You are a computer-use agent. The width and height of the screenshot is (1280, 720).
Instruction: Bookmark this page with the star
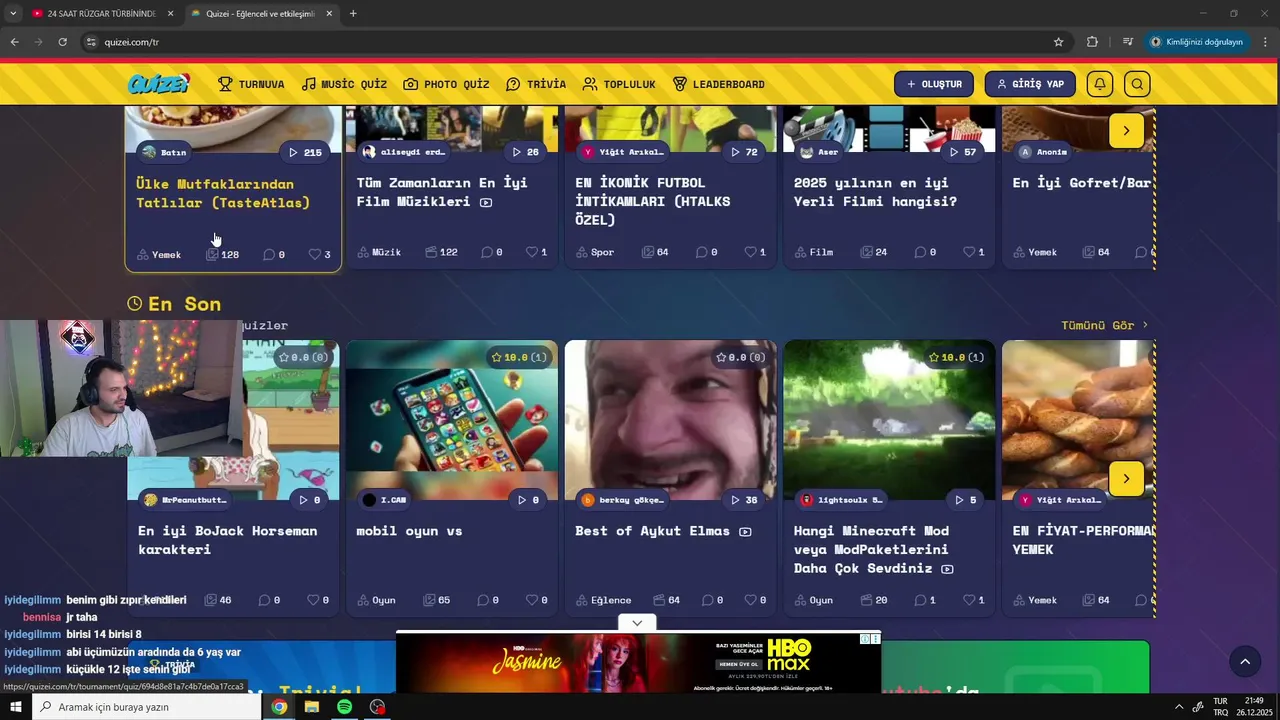coord(1058,42)
